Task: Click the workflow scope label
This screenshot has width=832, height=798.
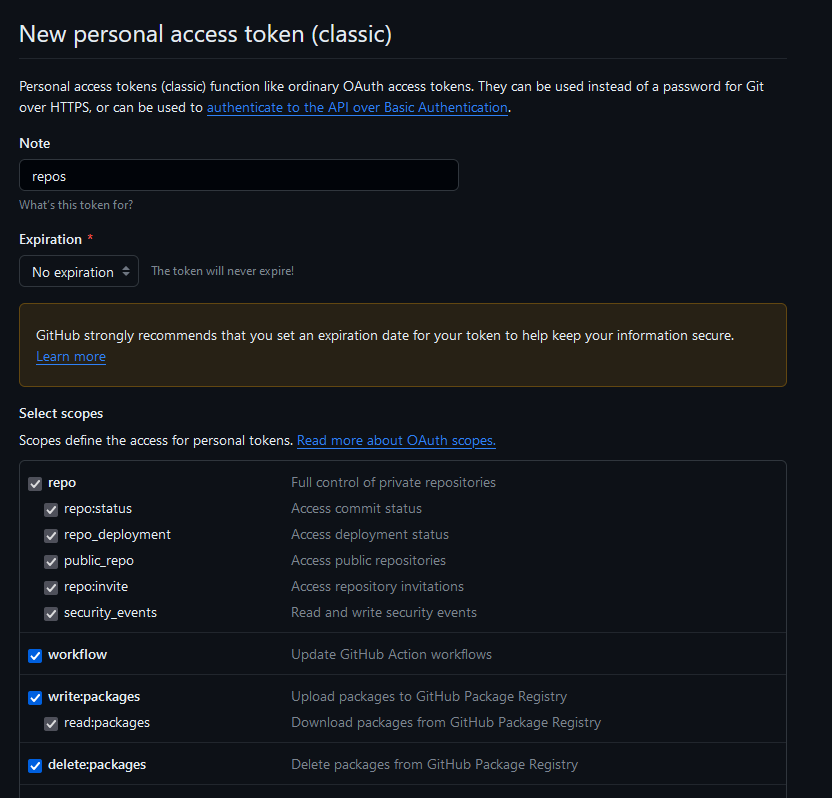Action: (77, 654)
